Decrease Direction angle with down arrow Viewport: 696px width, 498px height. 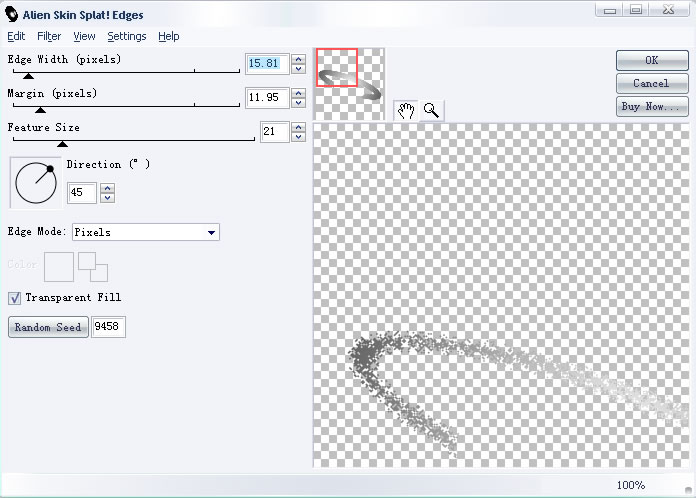(107, 198)
